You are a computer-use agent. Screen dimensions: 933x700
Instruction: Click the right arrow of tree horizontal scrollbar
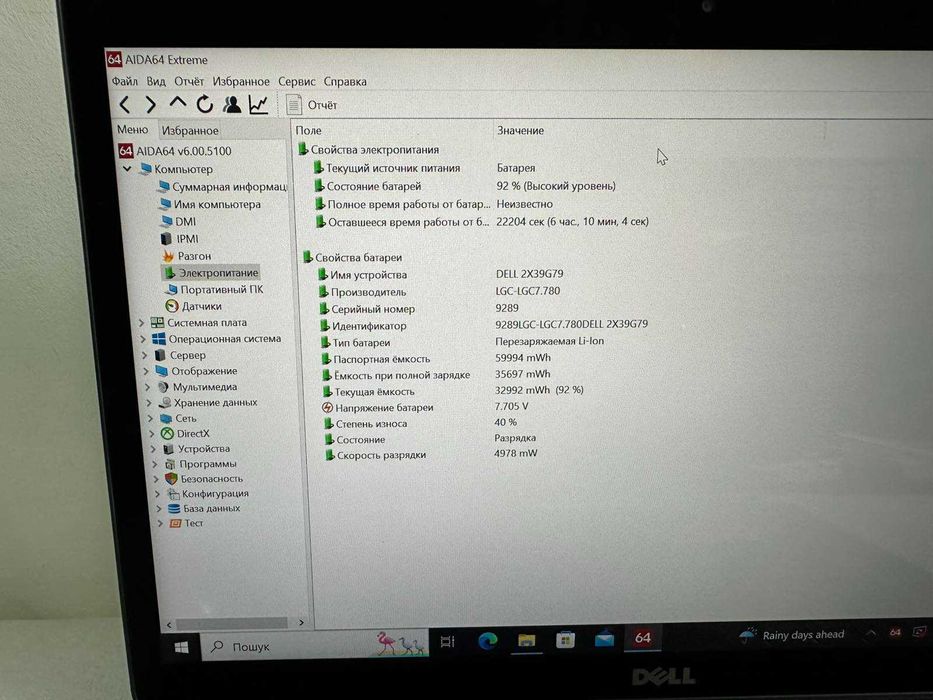coord(301,623)
